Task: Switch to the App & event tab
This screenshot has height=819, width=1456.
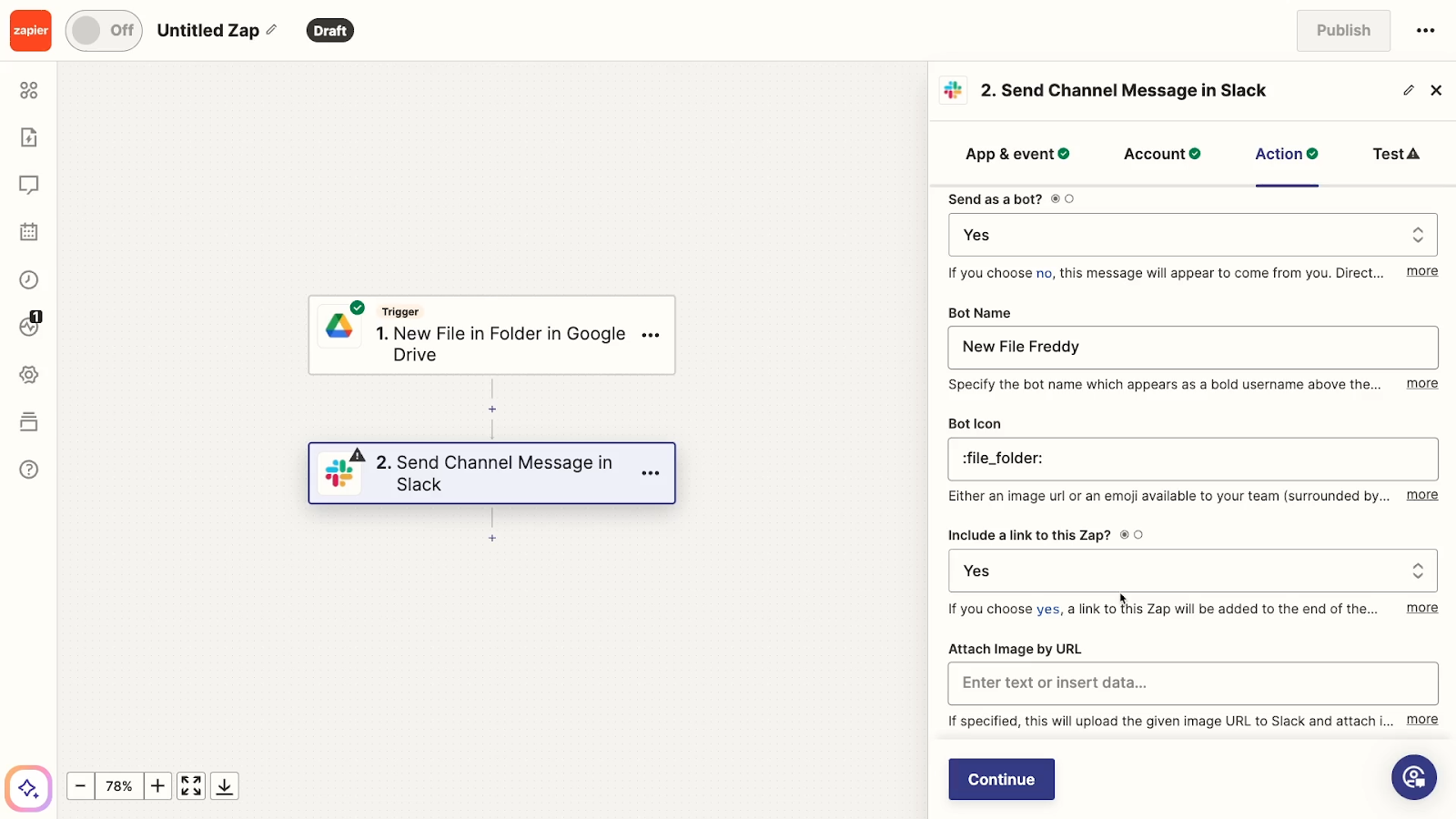Action: pyautogui.click(x=1017, y=154)
